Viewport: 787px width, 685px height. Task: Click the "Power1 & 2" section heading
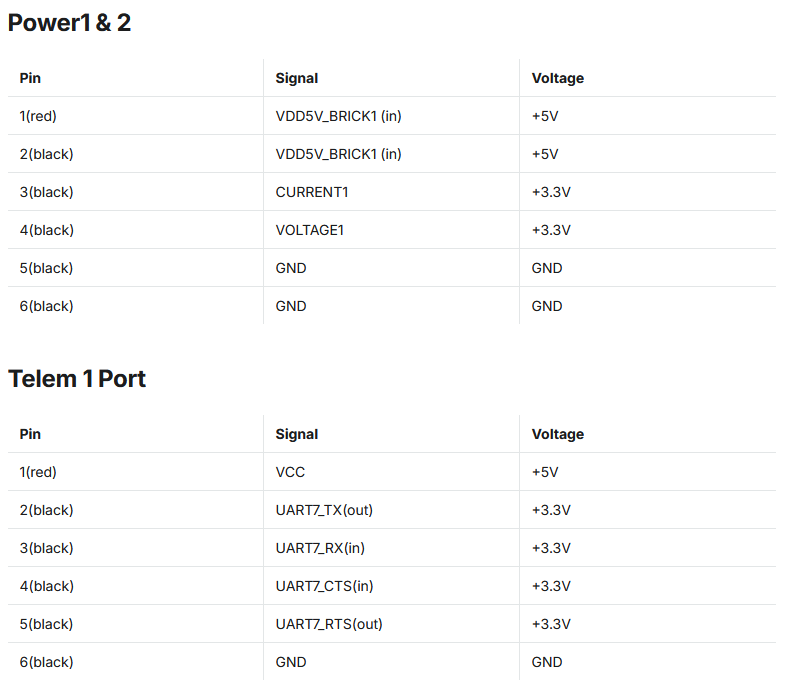point(69,22)
